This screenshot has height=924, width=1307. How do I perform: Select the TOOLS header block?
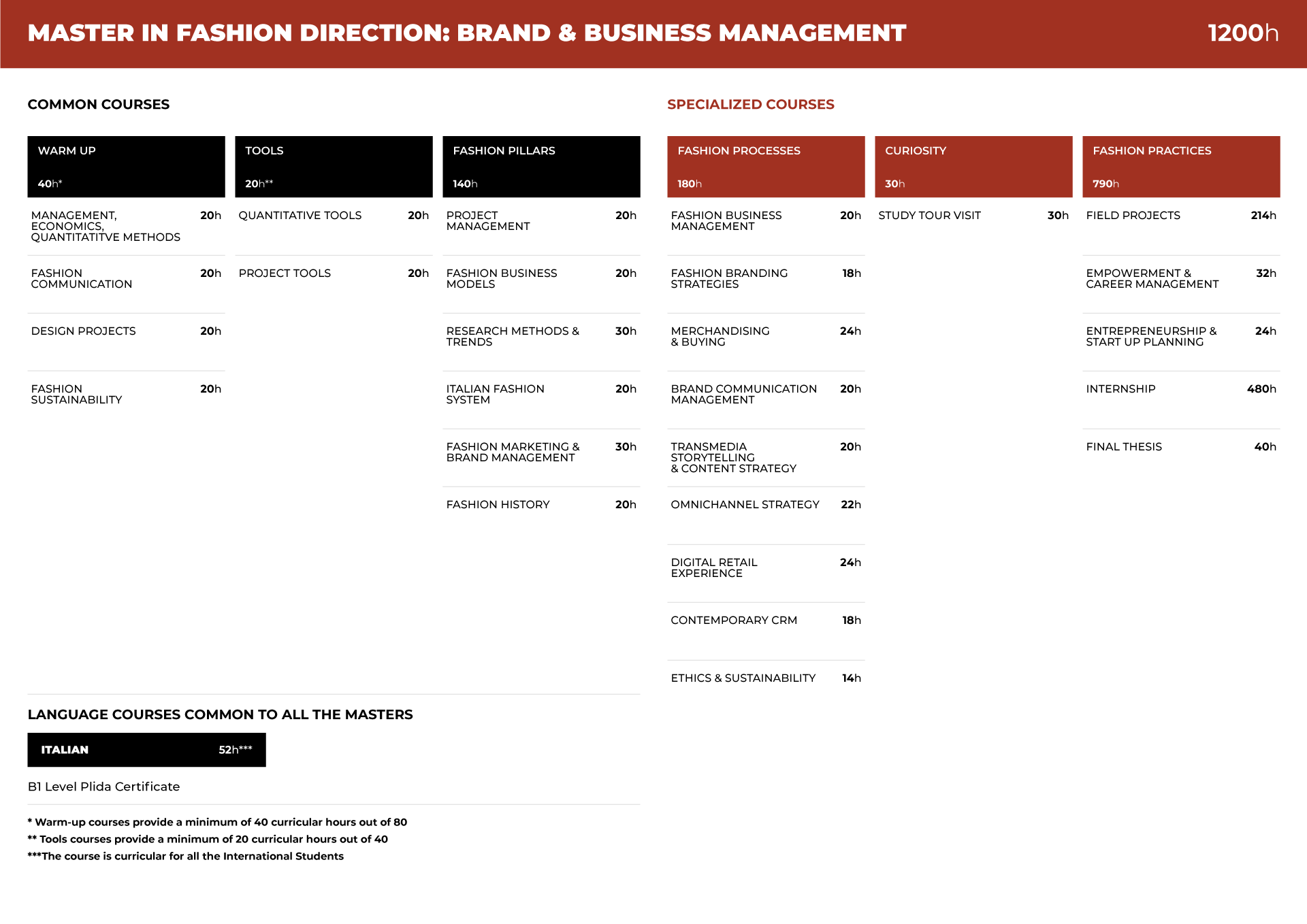pos(334,167)
